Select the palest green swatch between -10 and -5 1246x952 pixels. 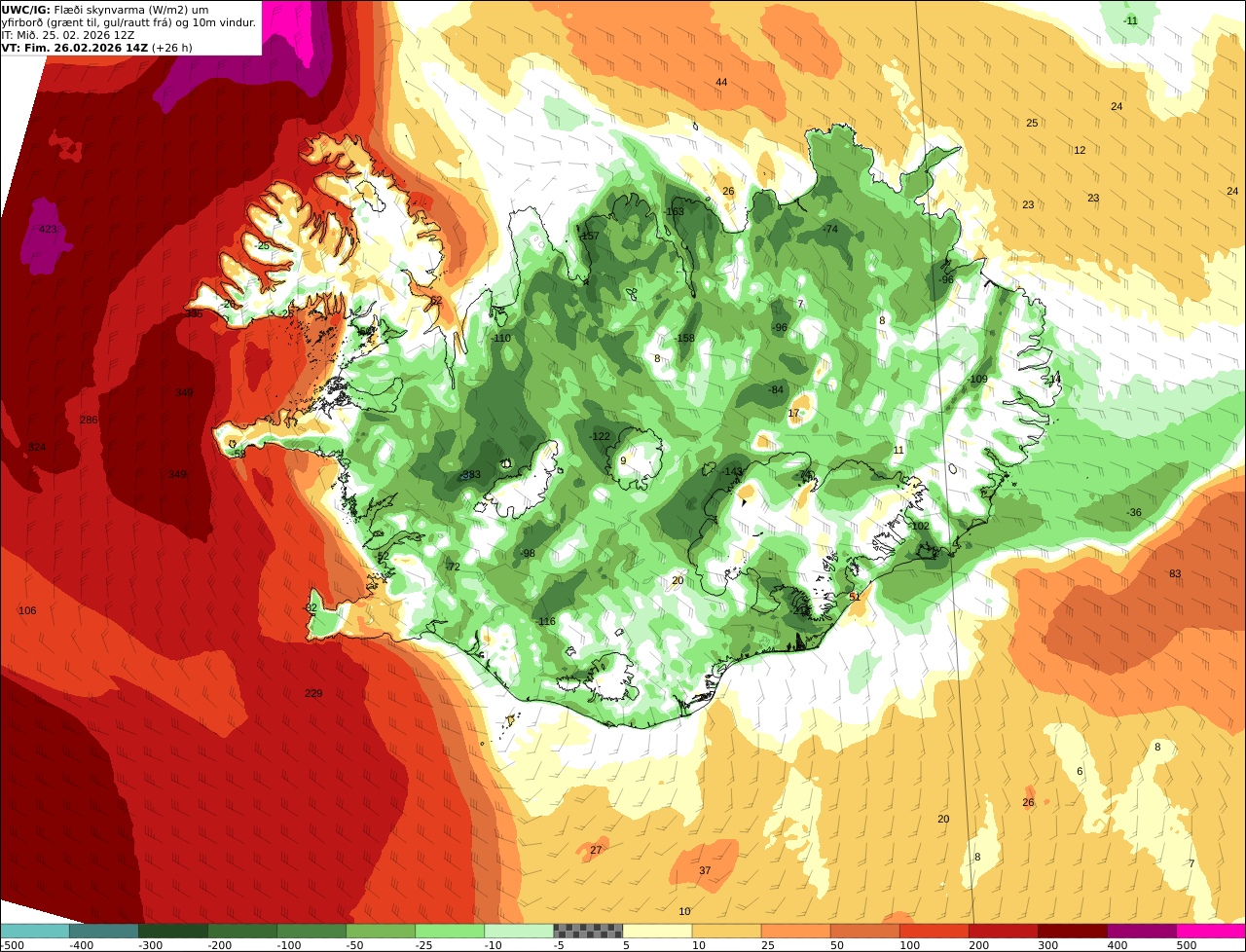(519, 931)
